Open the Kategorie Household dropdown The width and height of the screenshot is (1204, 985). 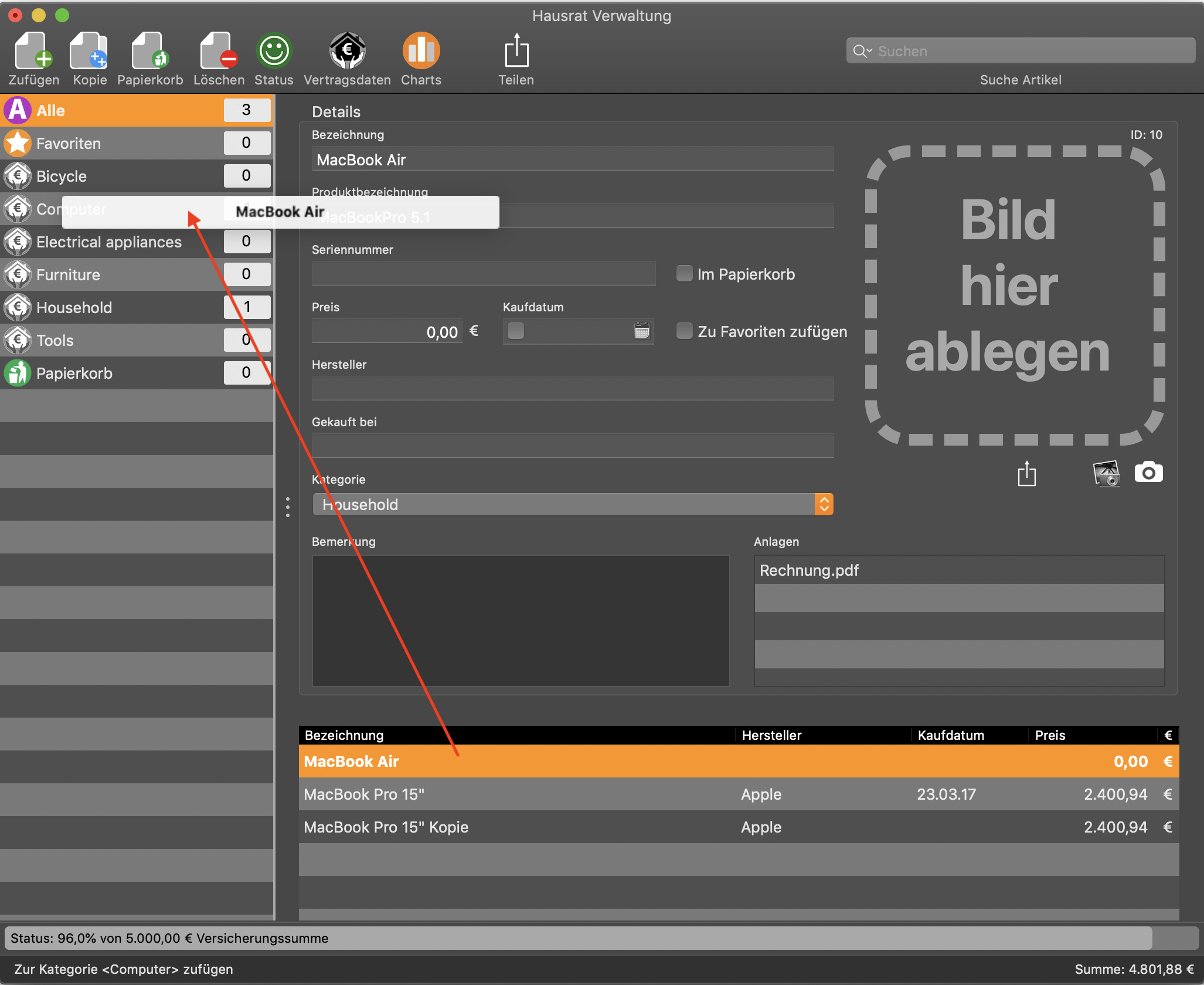tap(573, 504)
